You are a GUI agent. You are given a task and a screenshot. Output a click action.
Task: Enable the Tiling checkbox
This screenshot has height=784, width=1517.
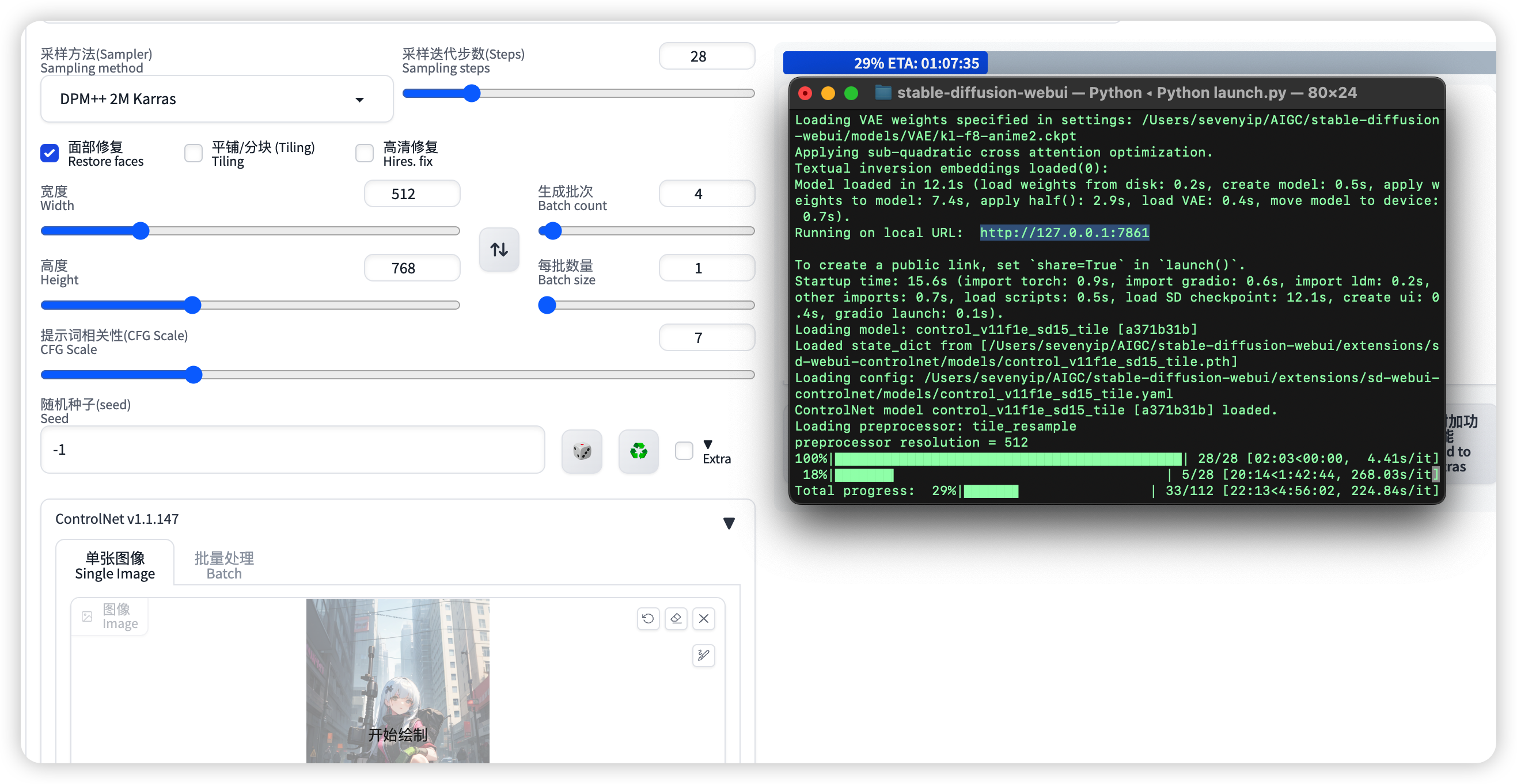point(193,153)
